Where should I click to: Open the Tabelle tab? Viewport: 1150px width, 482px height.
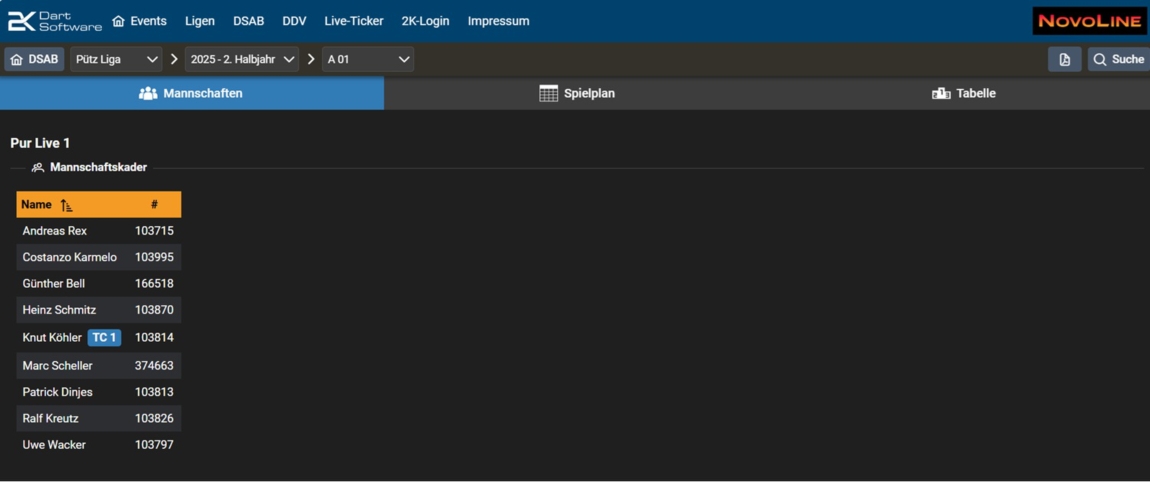pos(963,93)
